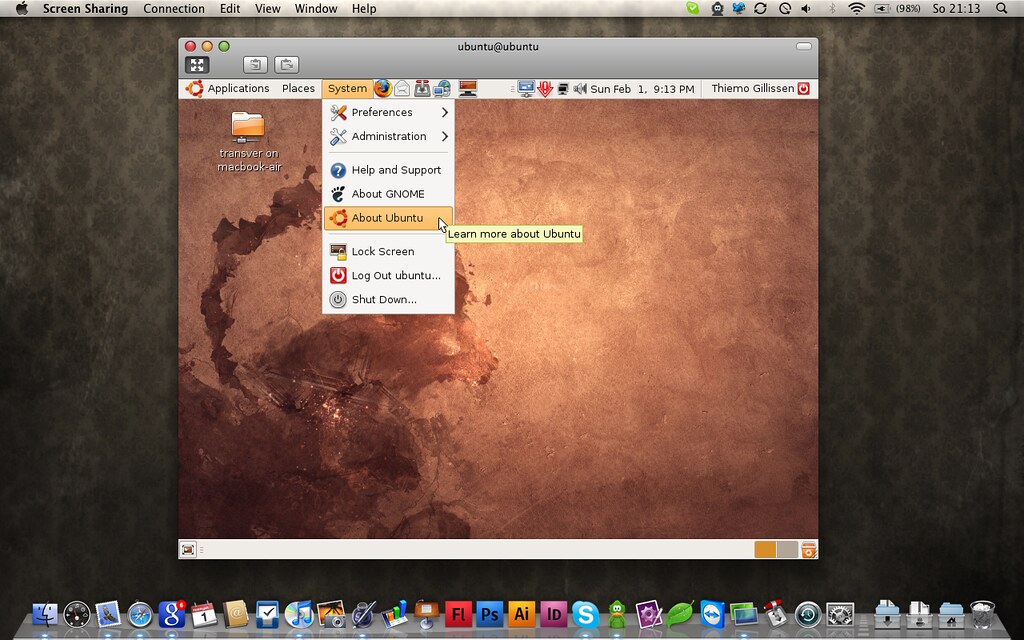Toggle the toolbar pill button of ubuntu@ubuntu window
This screenshot has width=1024, height=640.
point(804,46)
